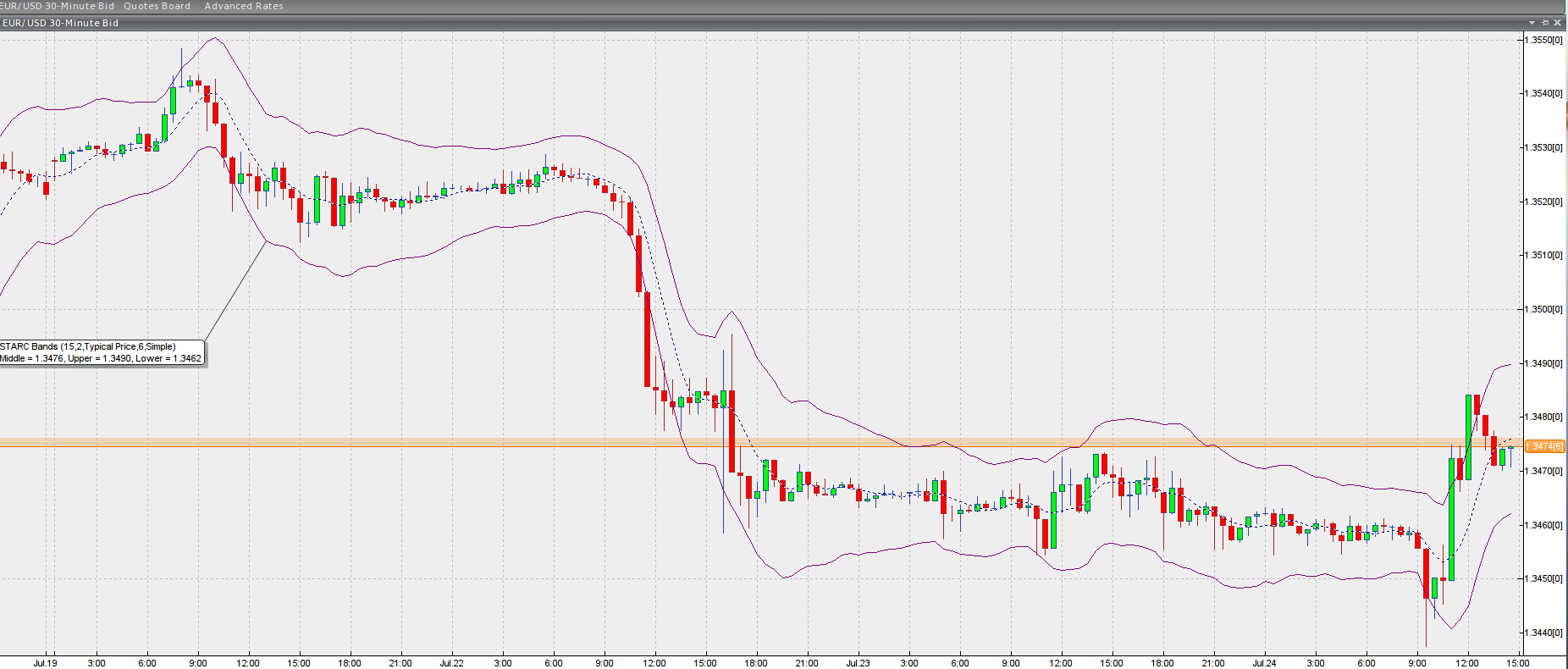Image resolution: width=1568 pixels, height=669 pixels.
Task: Select the 1.3520 price axis label
Action: [x=1543, y=202]
